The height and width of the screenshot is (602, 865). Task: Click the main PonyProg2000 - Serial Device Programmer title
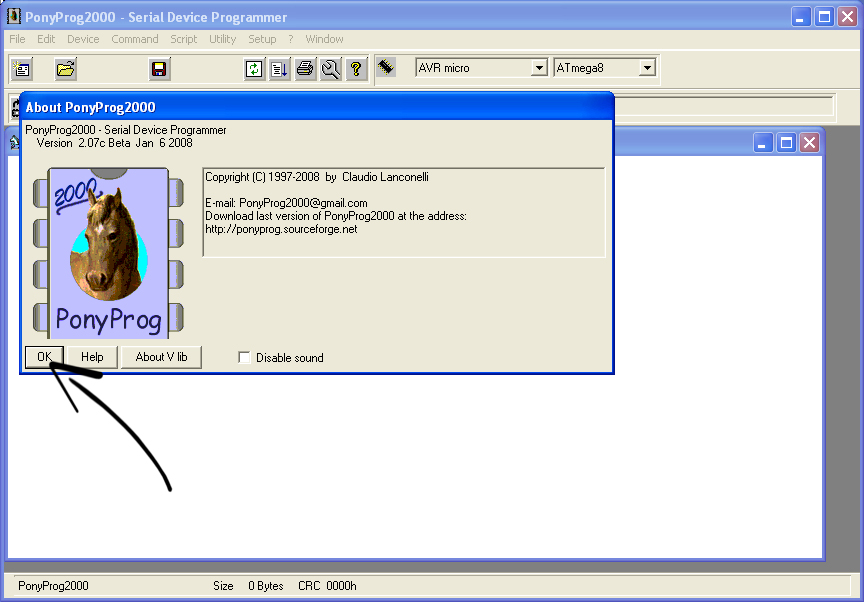[156, 17]
